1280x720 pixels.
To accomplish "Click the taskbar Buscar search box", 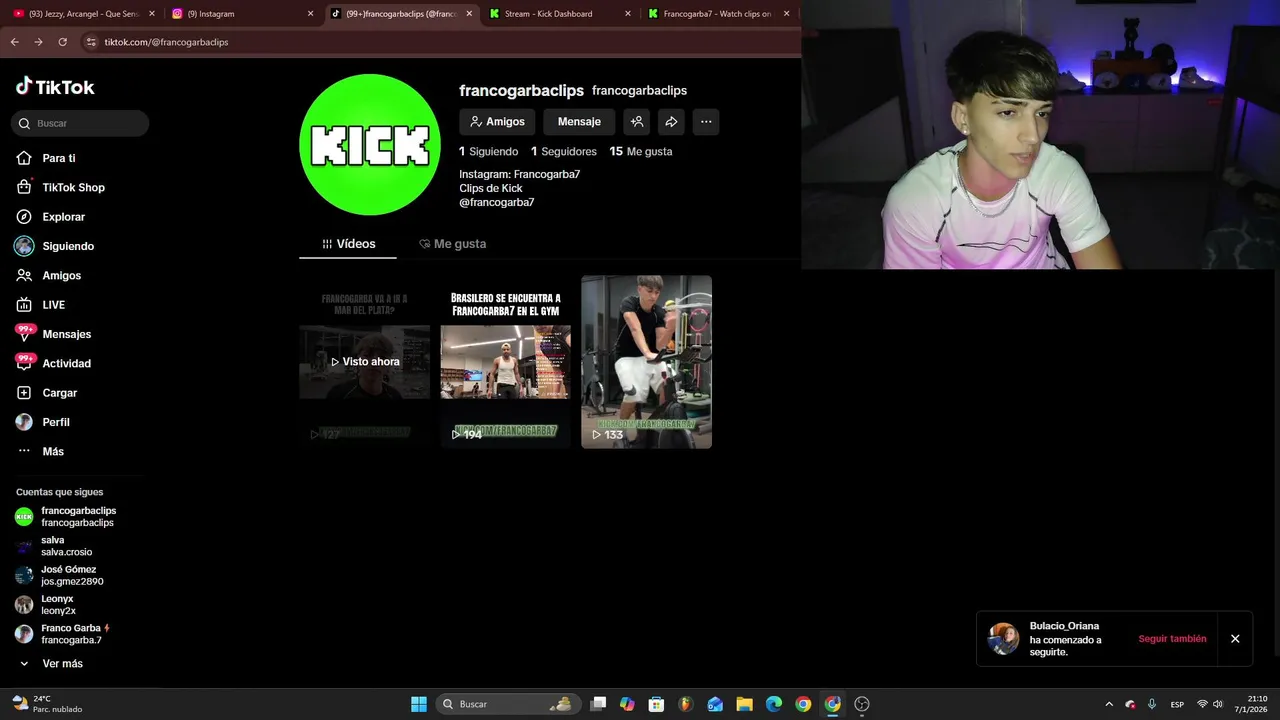I will pos(509,704).
